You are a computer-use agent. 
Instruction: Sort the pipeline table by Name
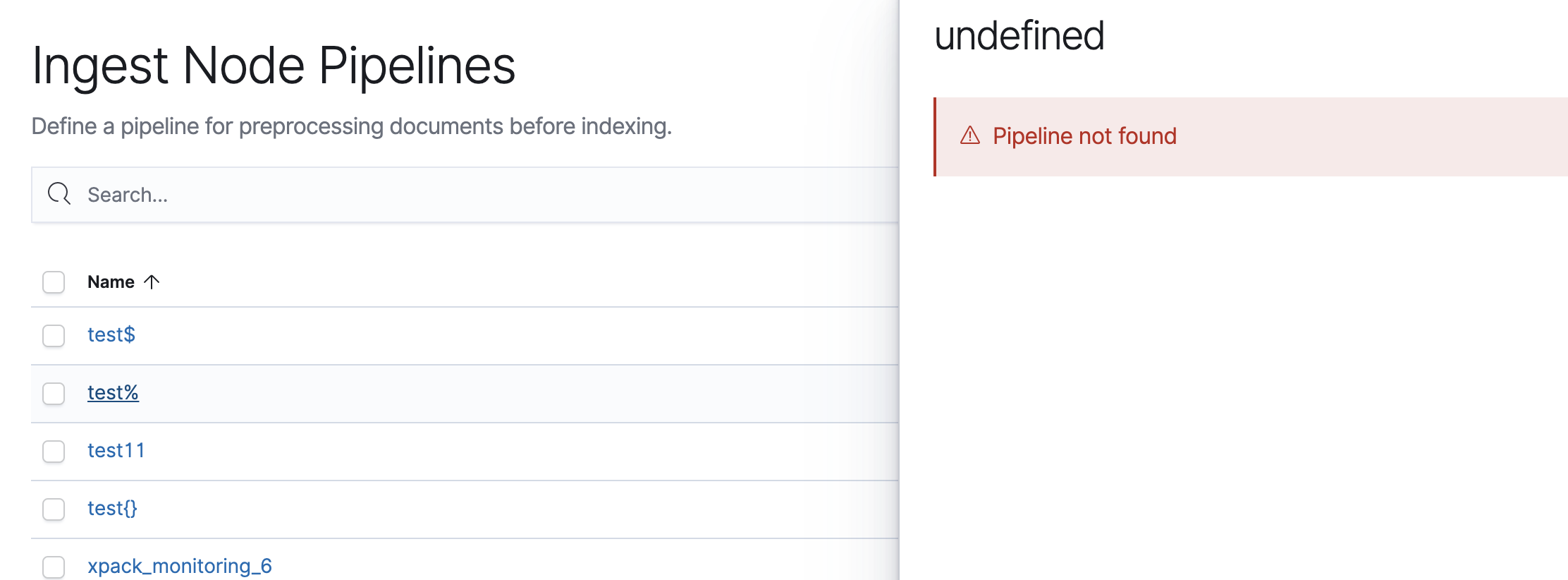pyautogui.click(x=111, y=281)
